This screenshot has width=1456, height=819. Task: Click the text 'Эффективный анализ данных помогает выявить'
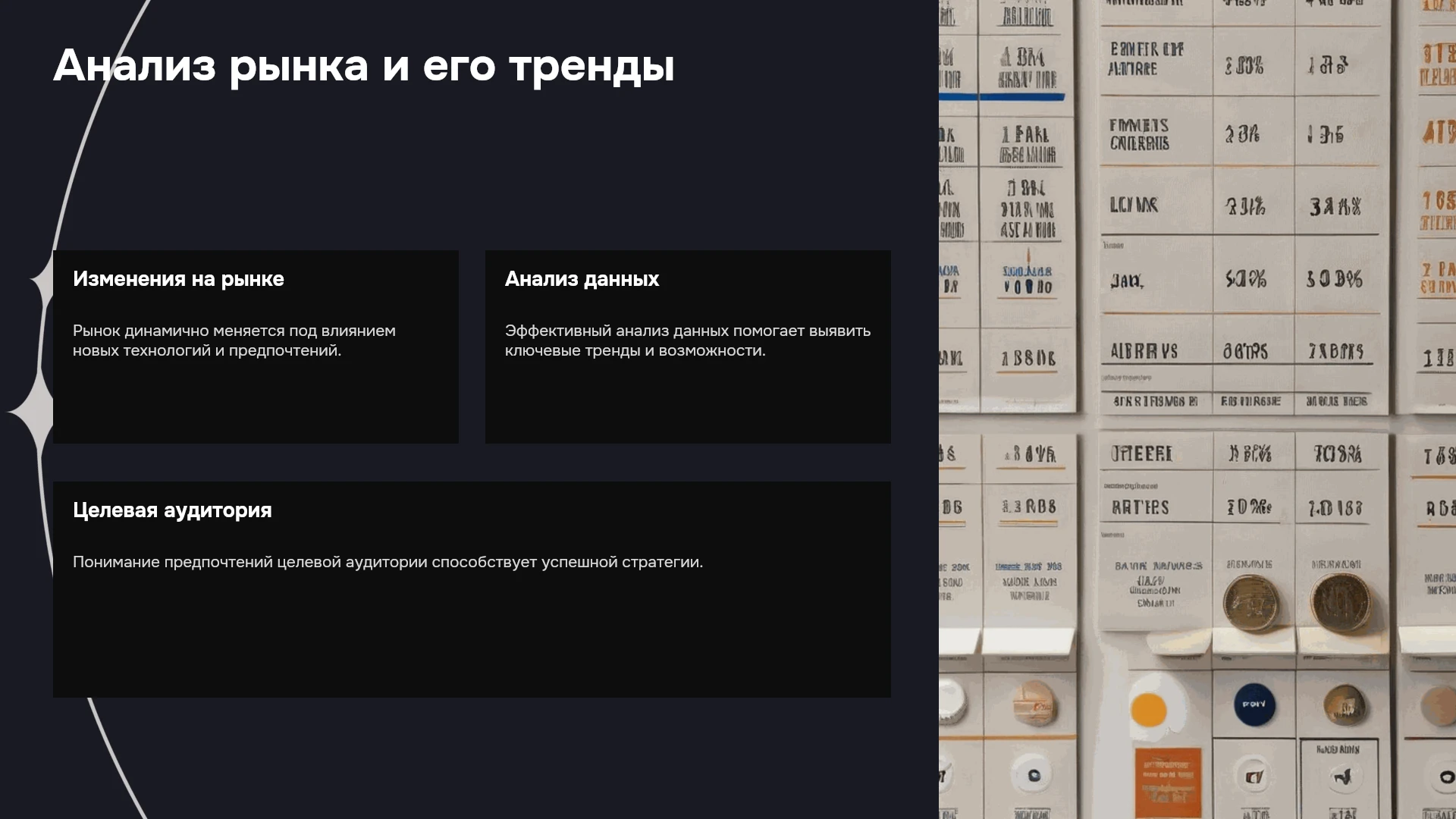pos(688,331)
